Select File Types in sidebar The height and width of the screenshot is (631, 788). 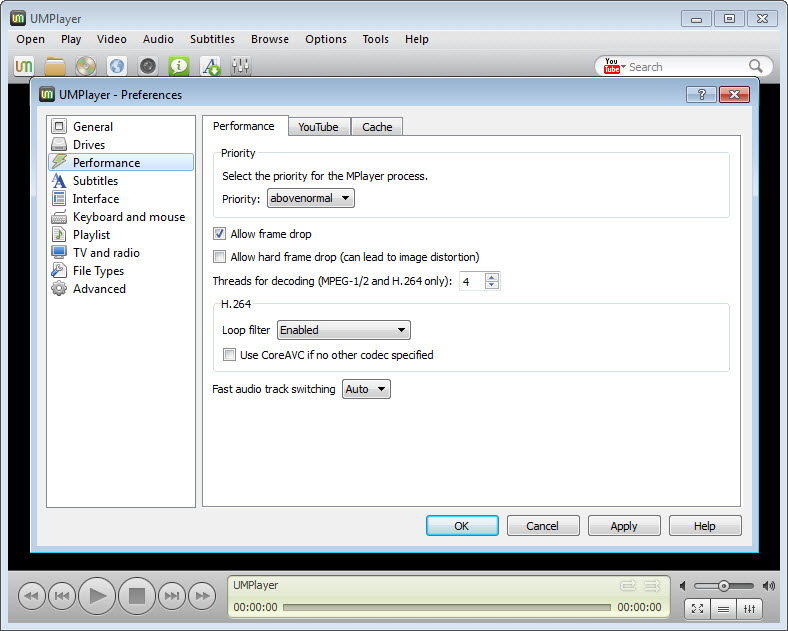pos(121,271)
